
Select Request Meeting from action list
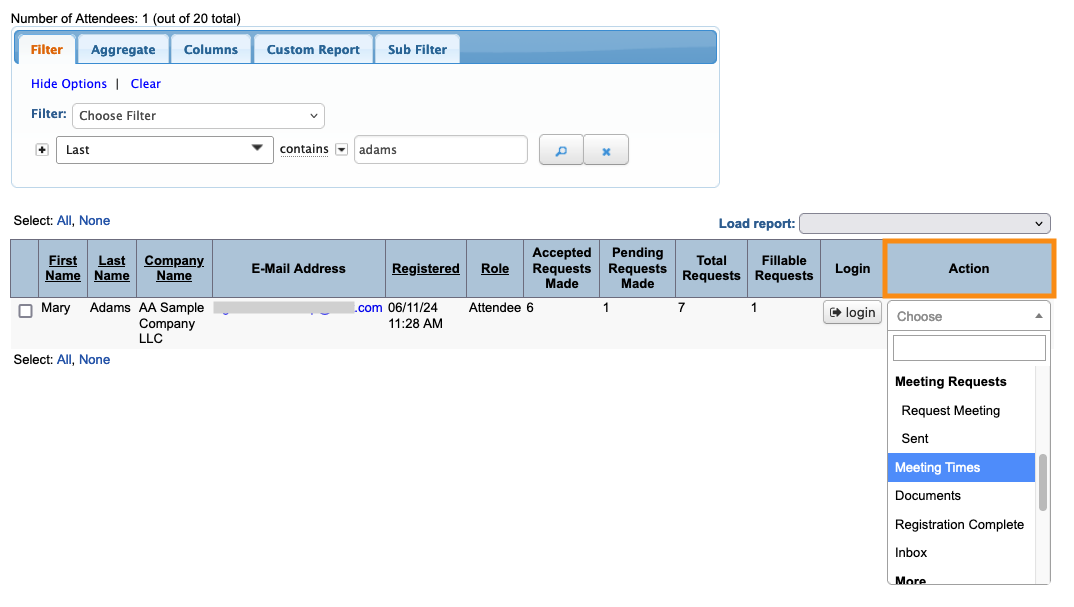click(961, 410)
